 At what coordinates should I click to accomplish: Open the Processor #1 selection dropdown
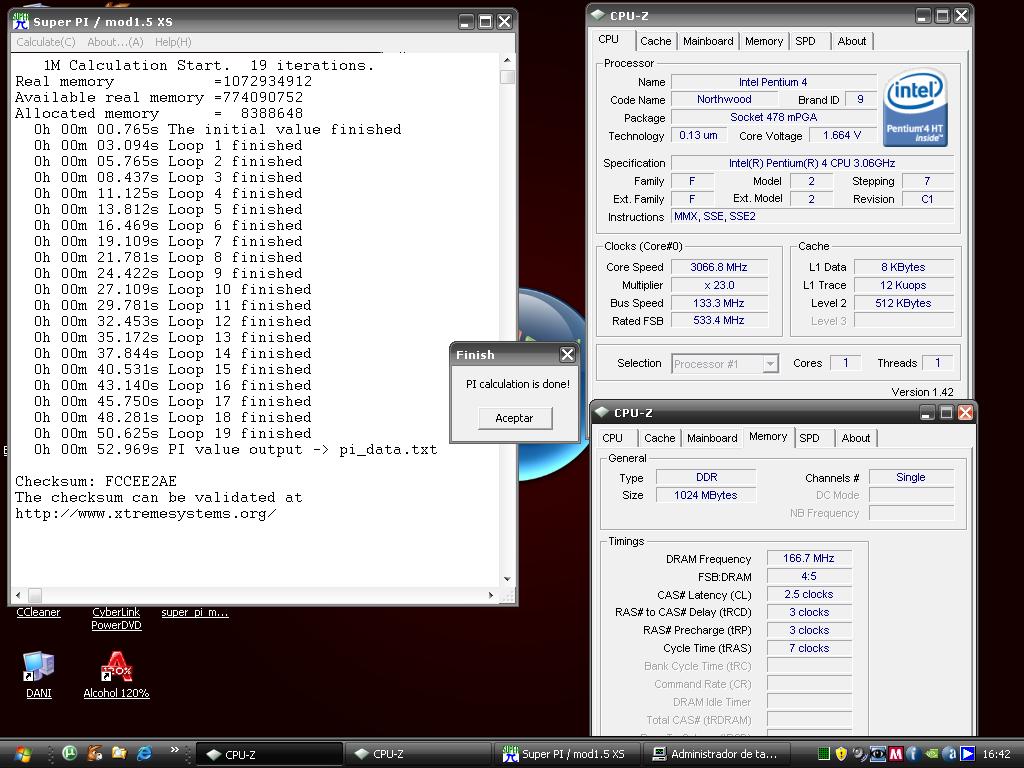(724, 364)
